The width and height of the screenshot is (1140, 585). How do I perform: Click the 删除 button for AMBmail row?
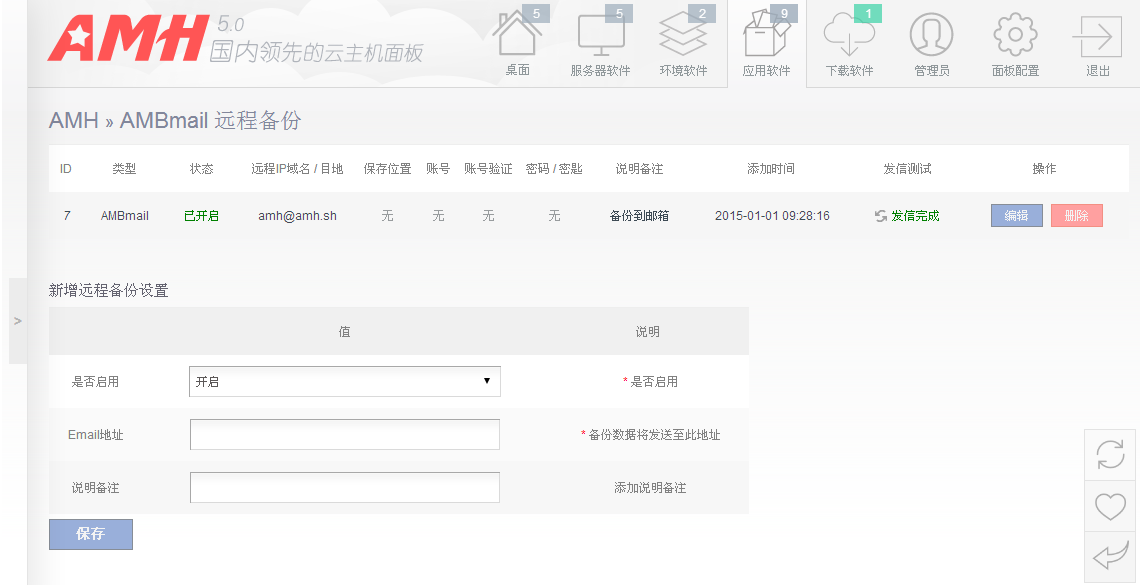[1076, 216]
